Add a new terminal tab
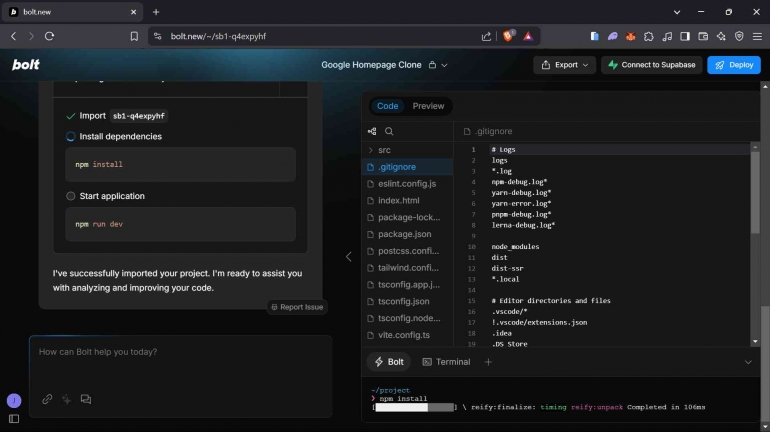 (488, 362)
